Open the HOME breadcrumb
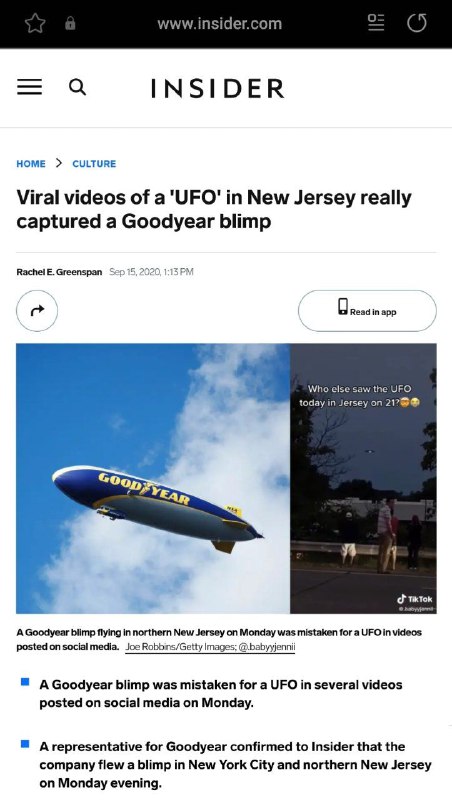This screenshot has width=452, height=800. coord(31,164)
